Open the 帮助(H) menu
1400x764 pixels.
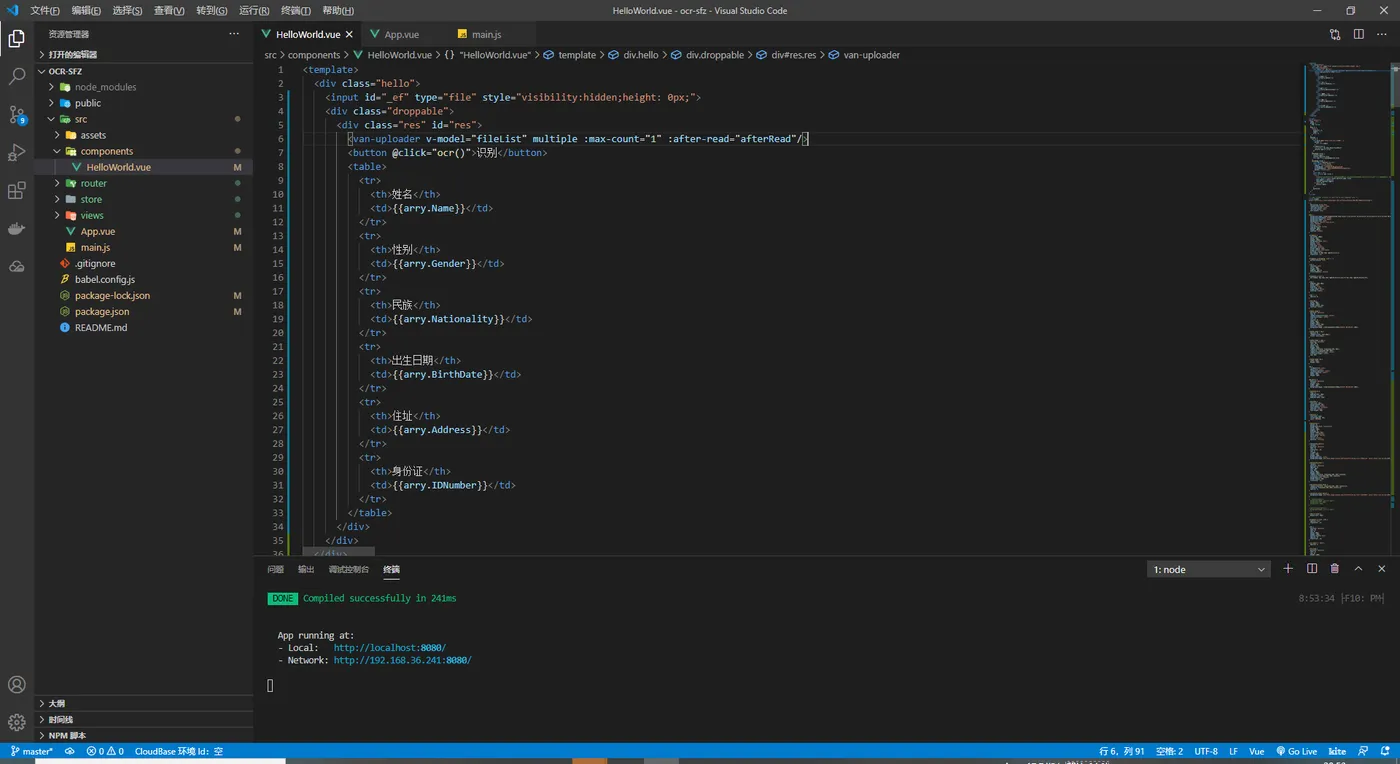338,10
